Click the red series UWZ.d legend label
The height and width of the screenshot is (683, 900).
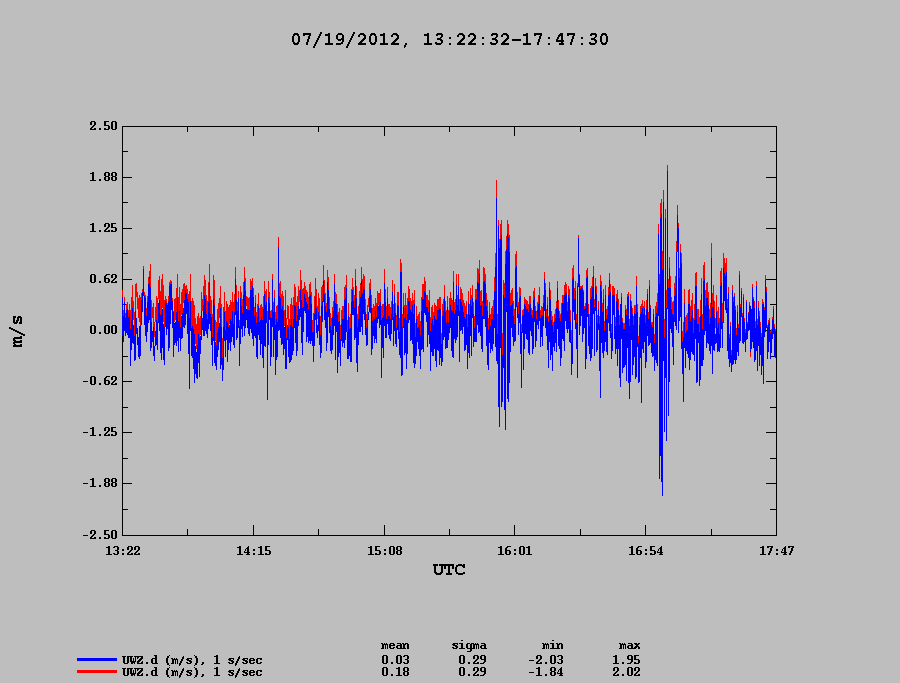[x=192, y=672]
